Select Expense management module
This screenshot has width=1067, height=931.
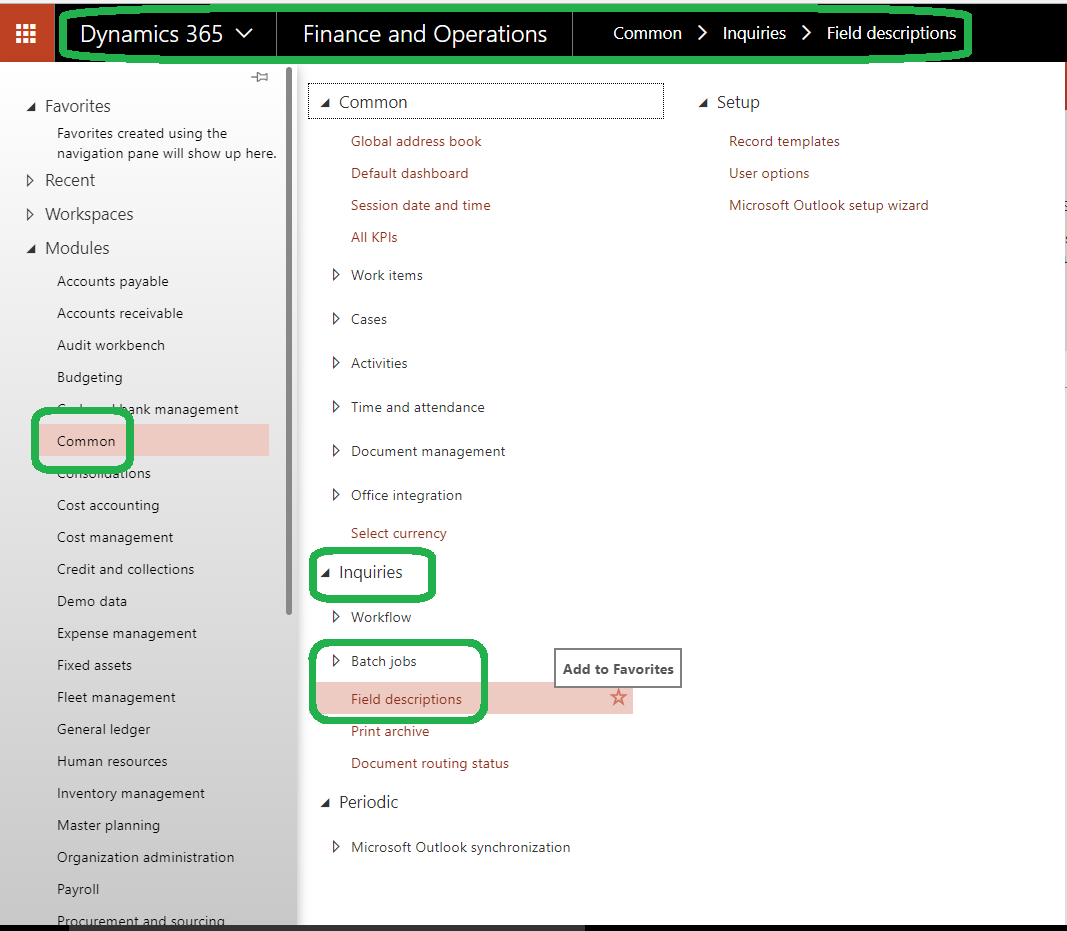[x=127, y=634]
